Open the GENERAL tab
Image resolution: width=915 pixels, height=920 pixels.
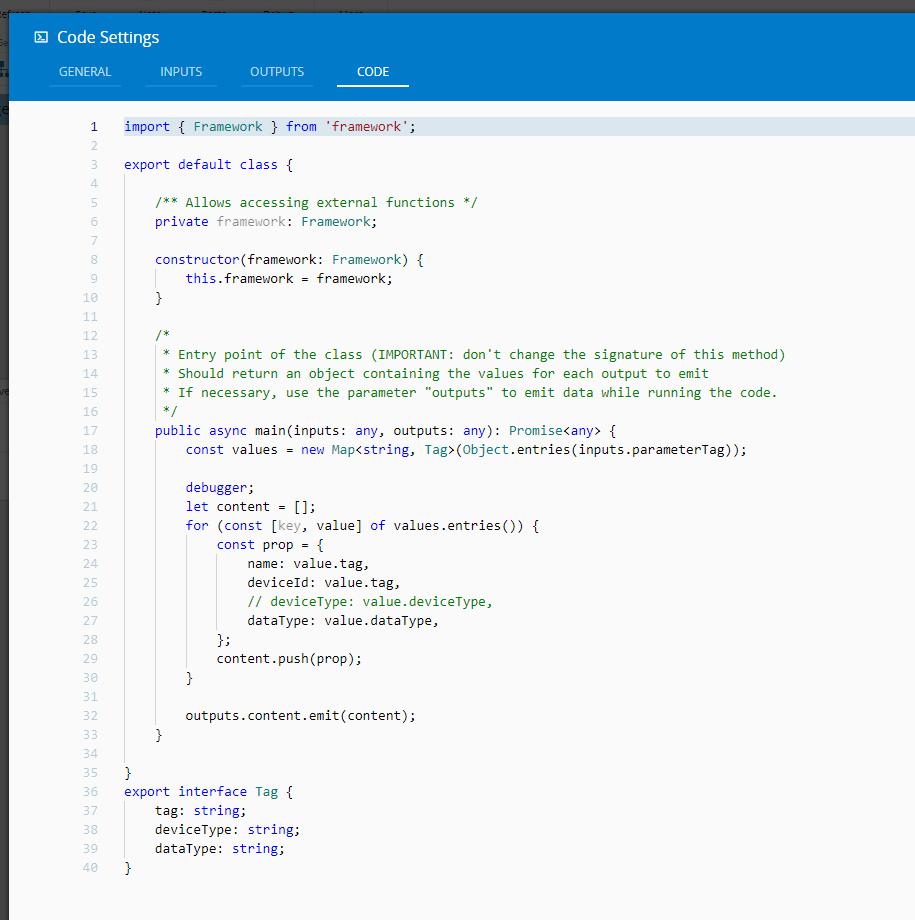point(85,72)
